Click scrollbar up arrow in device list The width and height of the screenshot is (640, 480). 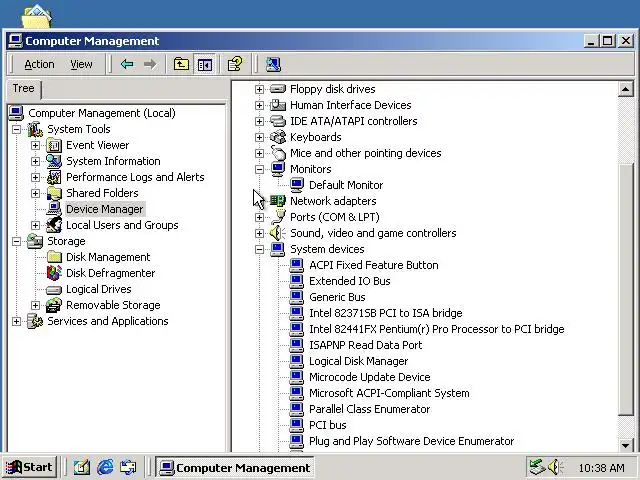(x=625, y=89)
